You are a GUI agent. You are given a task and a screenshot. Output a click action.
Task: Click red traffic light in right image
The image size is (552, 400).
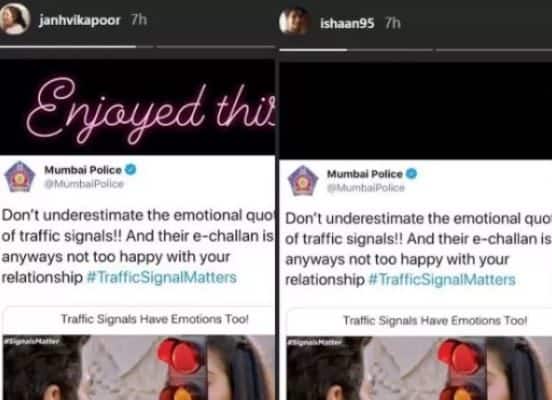point(459,357)
